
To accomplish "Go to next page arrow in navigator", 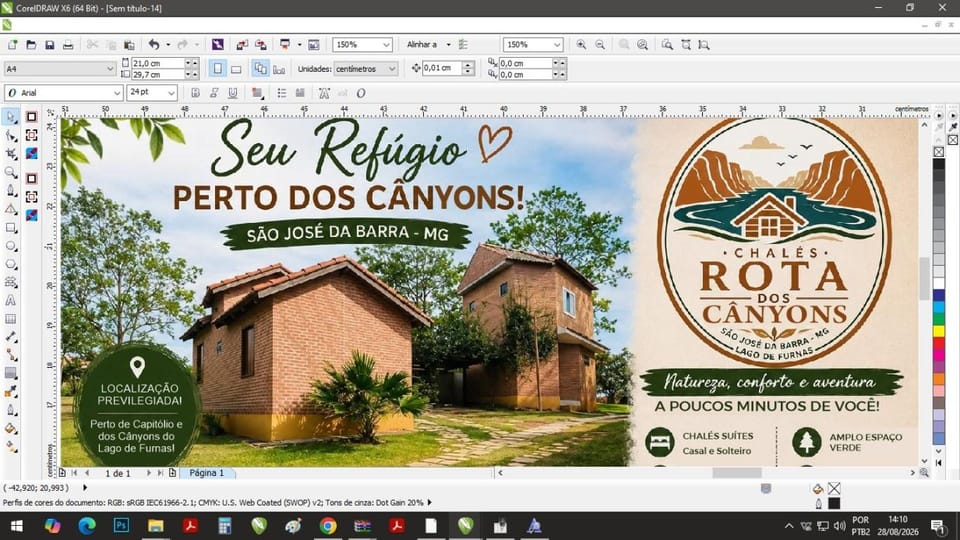I will point(148,473).
